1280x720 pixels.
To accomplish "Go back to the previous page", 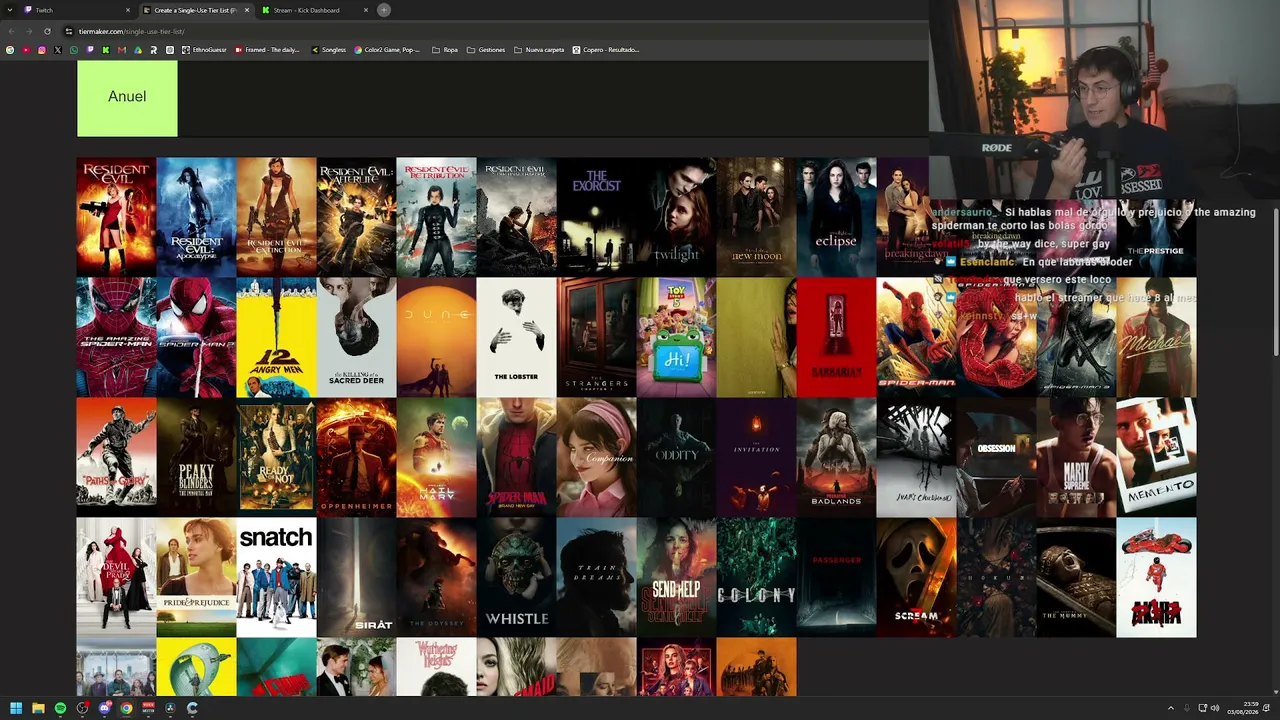I will (11, 31).
